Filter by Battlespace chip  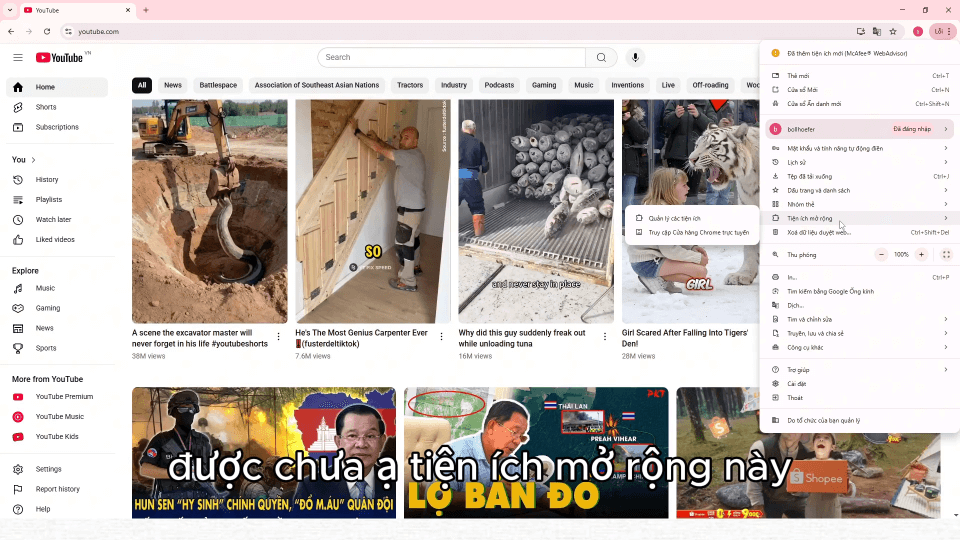click(218, 85)
